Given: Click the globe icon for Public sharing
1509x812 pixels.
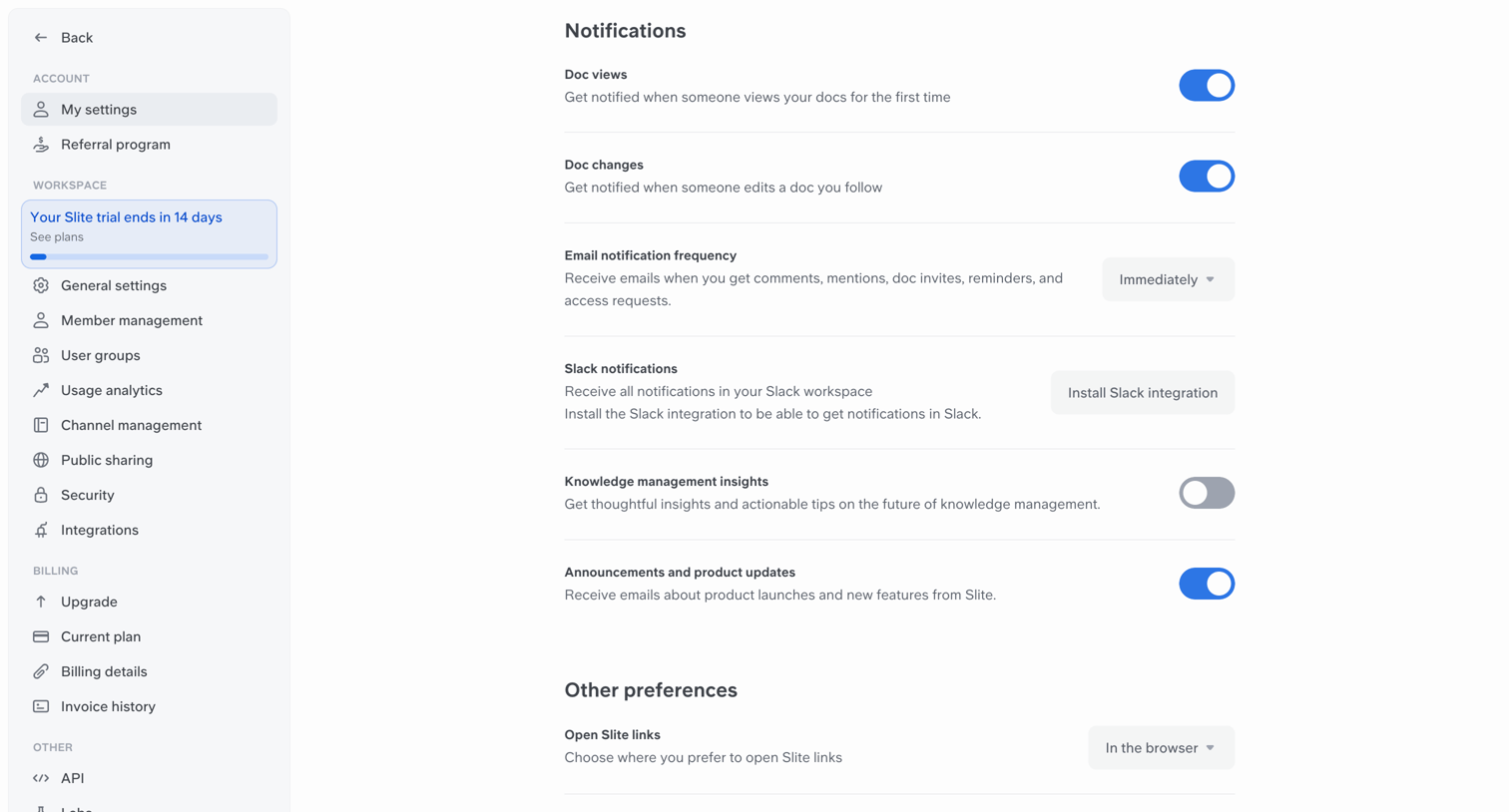Looking at the screenshot, I should (x=41, y=460).
